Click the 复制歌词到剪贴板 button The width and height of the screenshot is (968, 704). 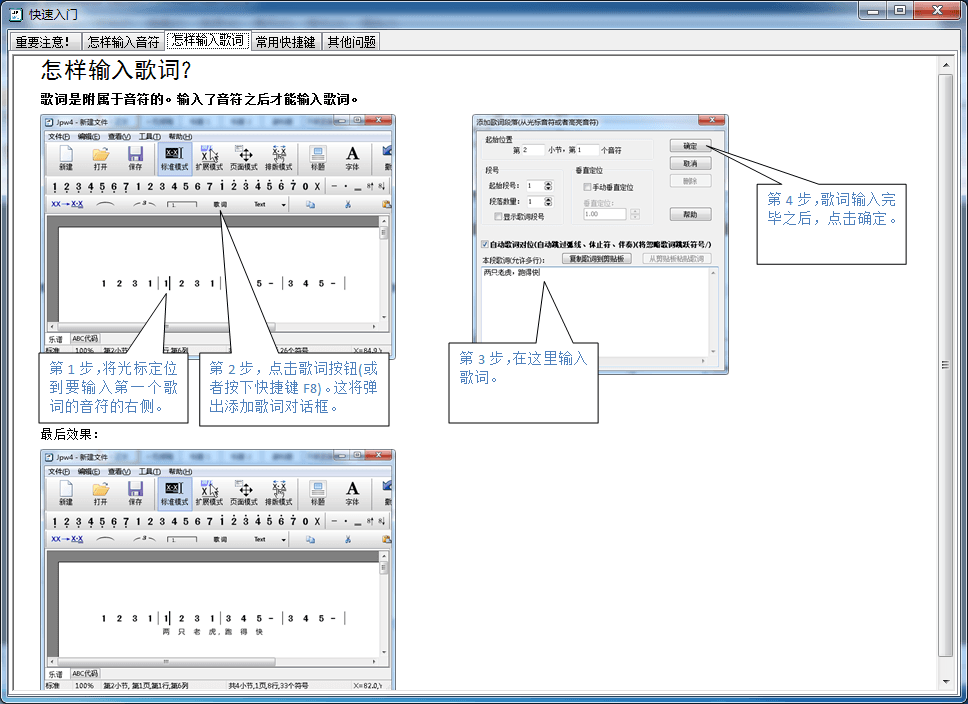tap(597, 258)
